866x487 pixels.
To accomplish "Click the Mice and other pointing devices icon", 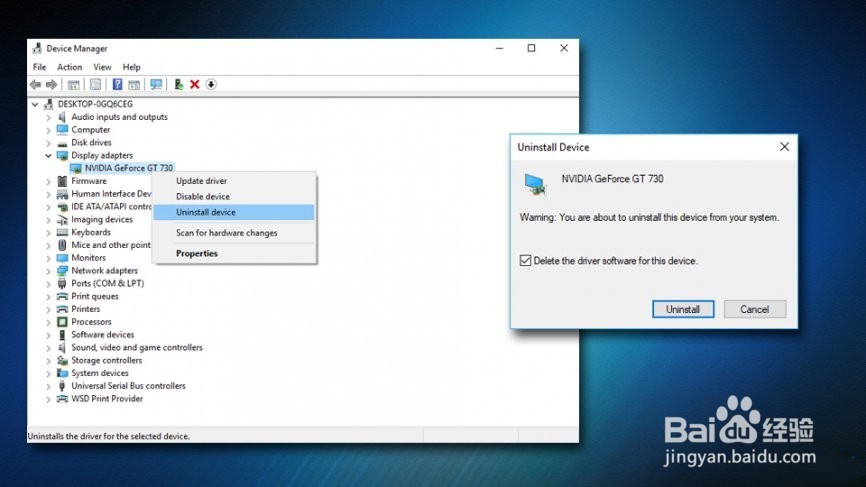I will pos(62,245).
